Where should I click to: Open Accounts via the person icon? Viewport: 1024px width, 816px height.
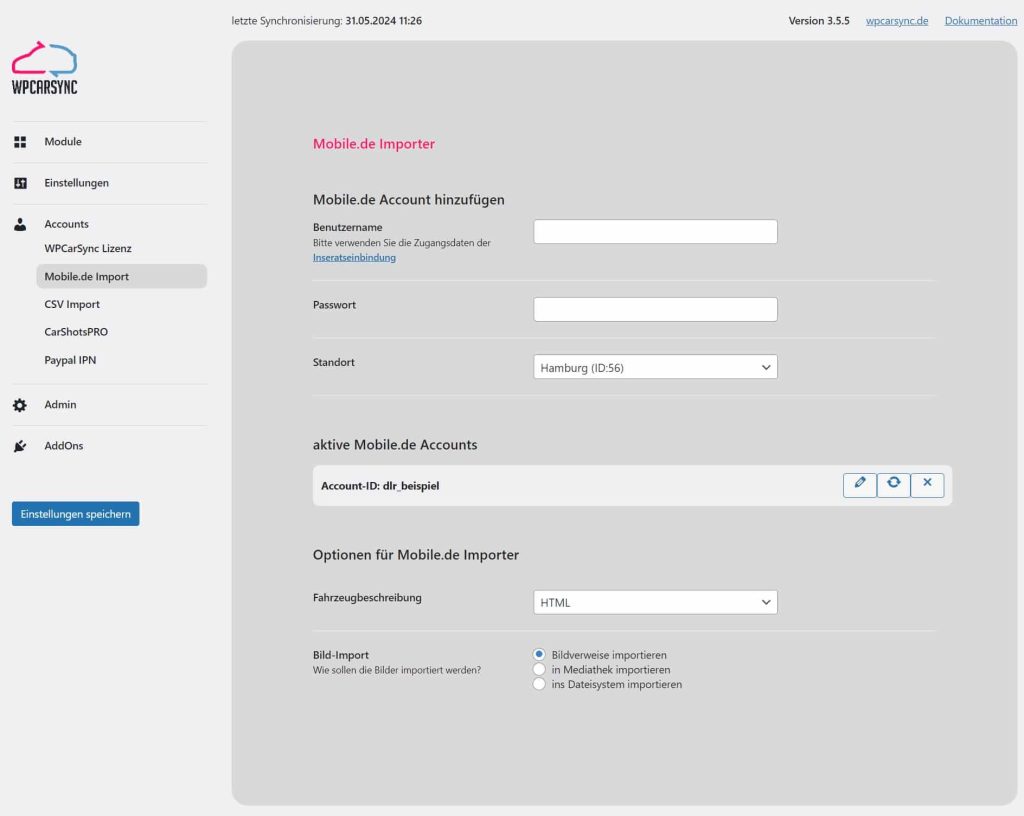(x=20, y=223)
